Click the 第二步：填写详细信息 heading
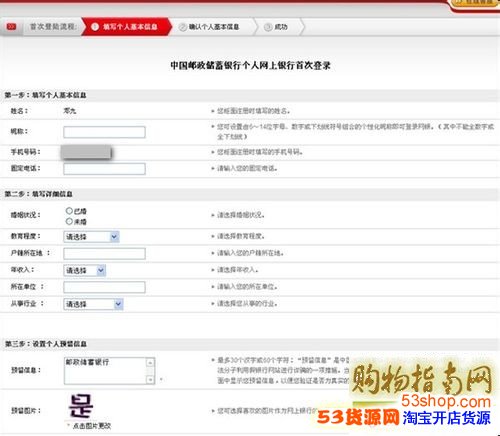This screenshot has height=436, width=500. click(x=38, y=194)
